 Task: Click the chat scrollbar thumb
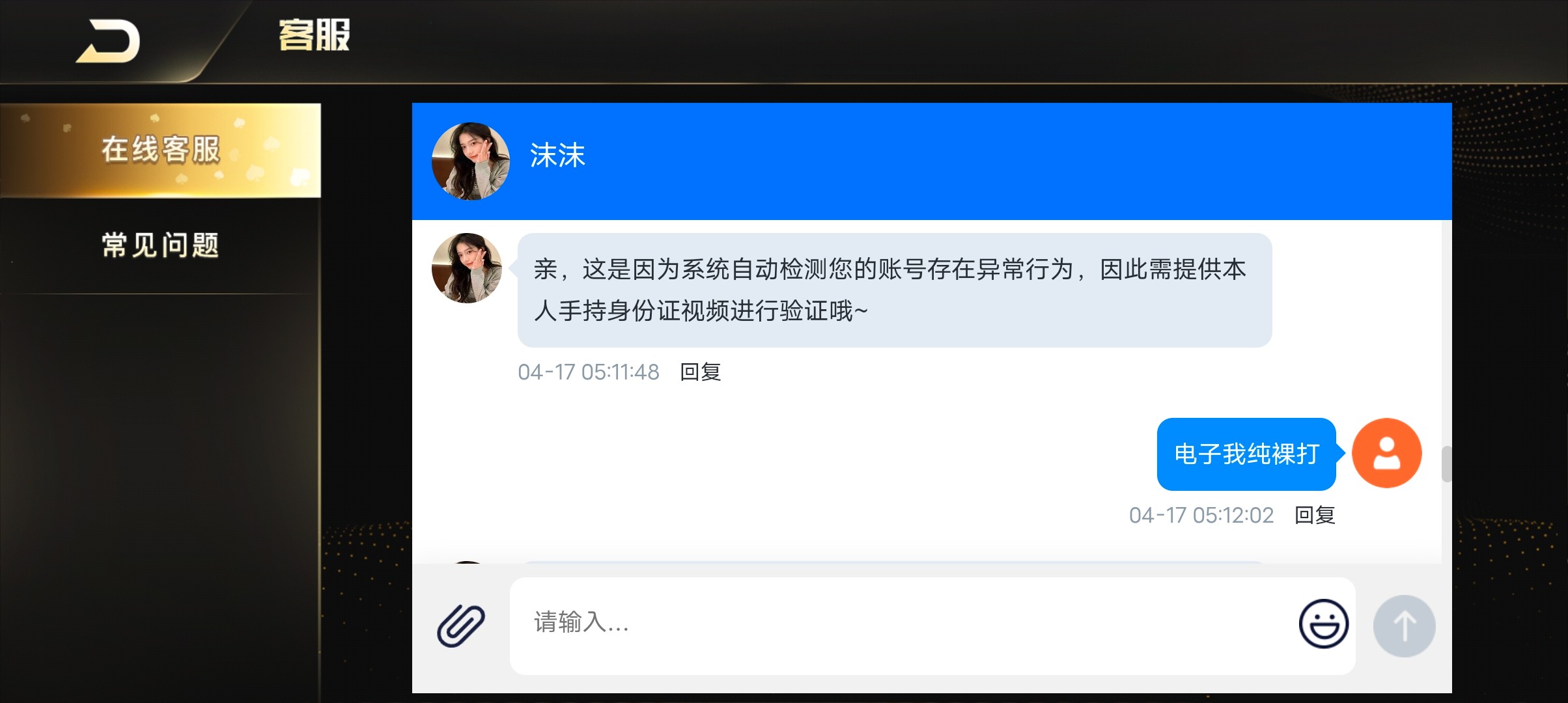click(1446, 464)
